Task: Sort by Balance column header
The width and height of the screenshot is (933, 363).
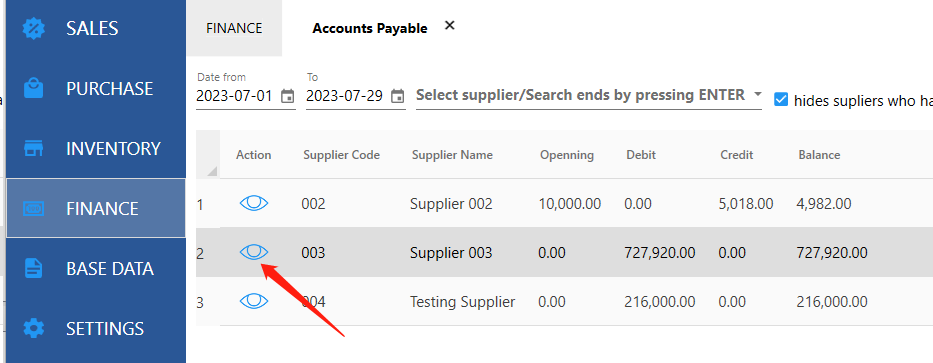Action: [819, 155]
